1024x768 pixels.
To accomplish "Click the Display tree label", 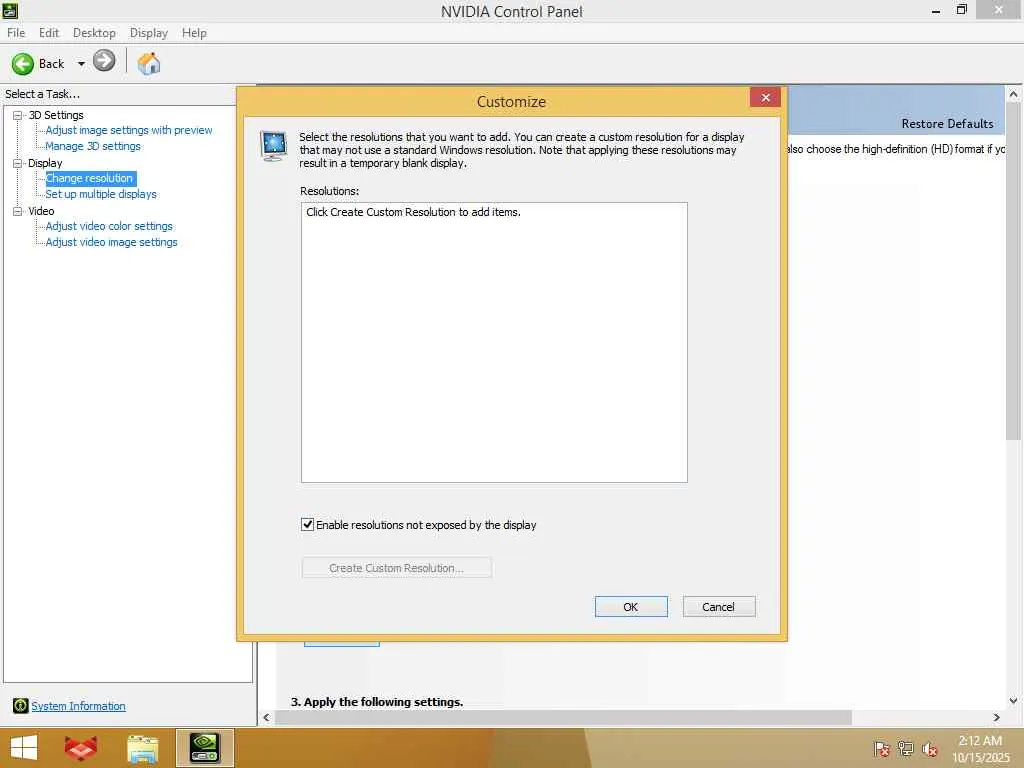I will 45,163.
